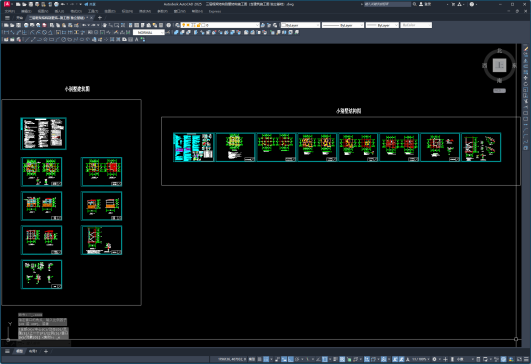Image resolution: width=531 pixels, height=364 pixels.
Task: Switch to the 布局1 layout tab
Action: [33, 351]
